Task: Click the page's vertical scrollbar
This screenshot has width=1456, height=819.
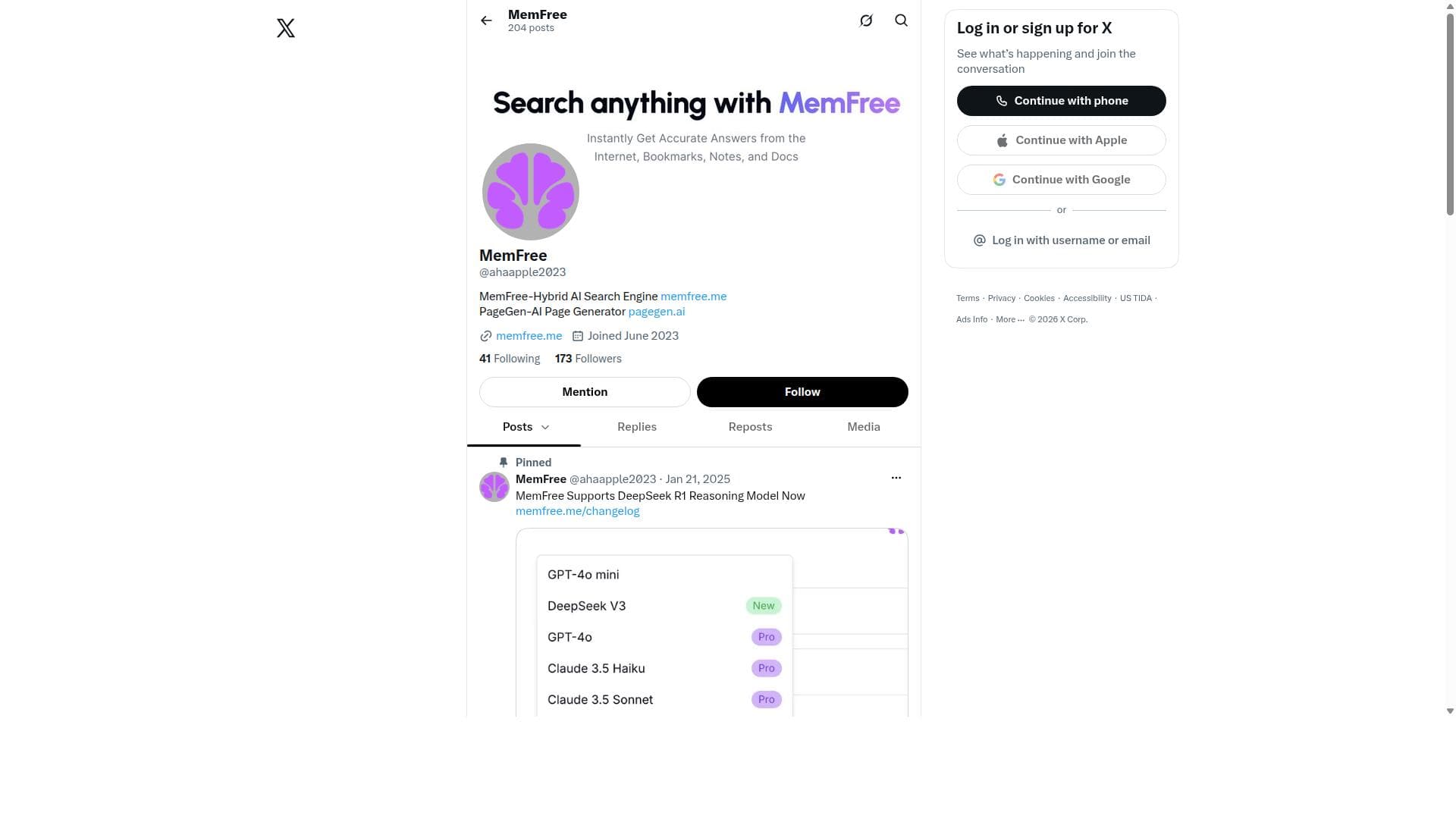Action: coord(1450,114)
